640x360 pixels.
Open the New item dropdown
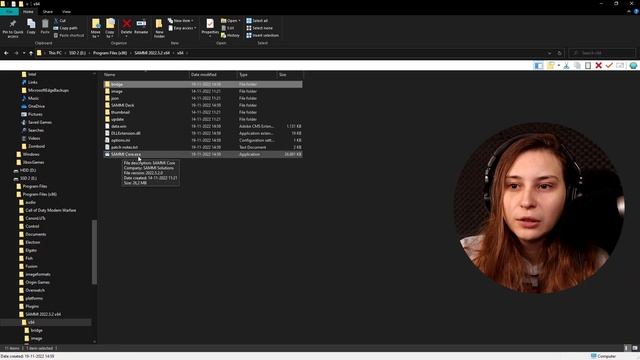[x=180, y=20]
